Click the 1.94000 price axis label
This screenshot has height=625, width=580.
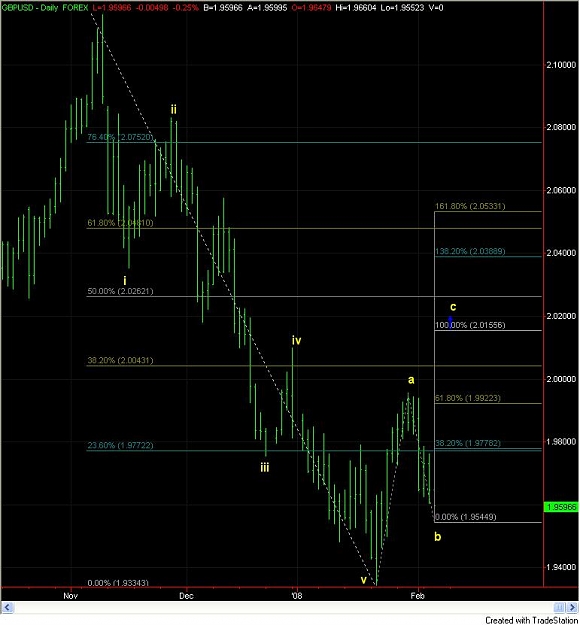pyautogui.click(x=561, y=567)
